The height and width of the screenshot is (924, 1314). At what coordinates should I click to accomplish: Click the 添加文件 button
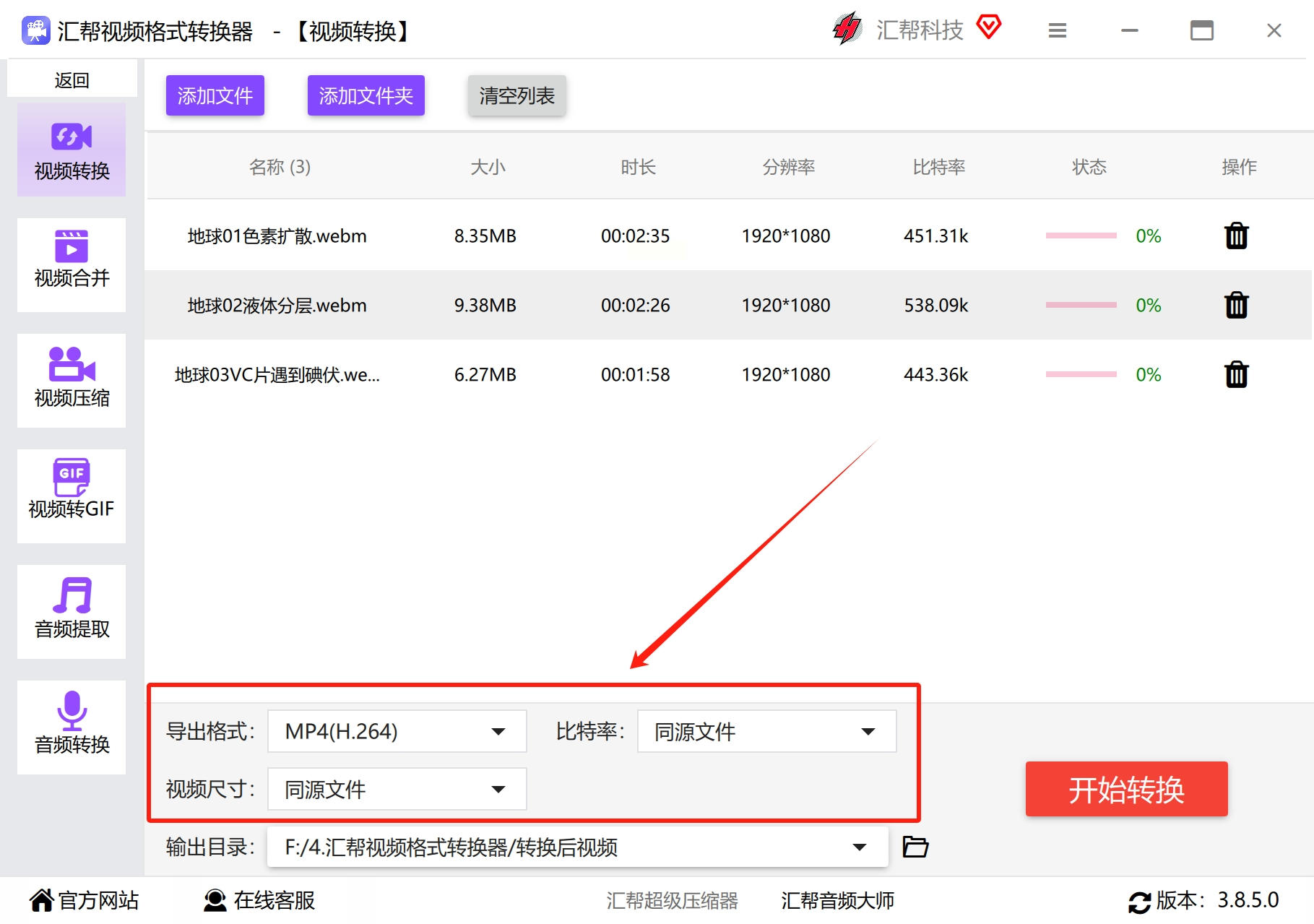[x=215, y=95]
